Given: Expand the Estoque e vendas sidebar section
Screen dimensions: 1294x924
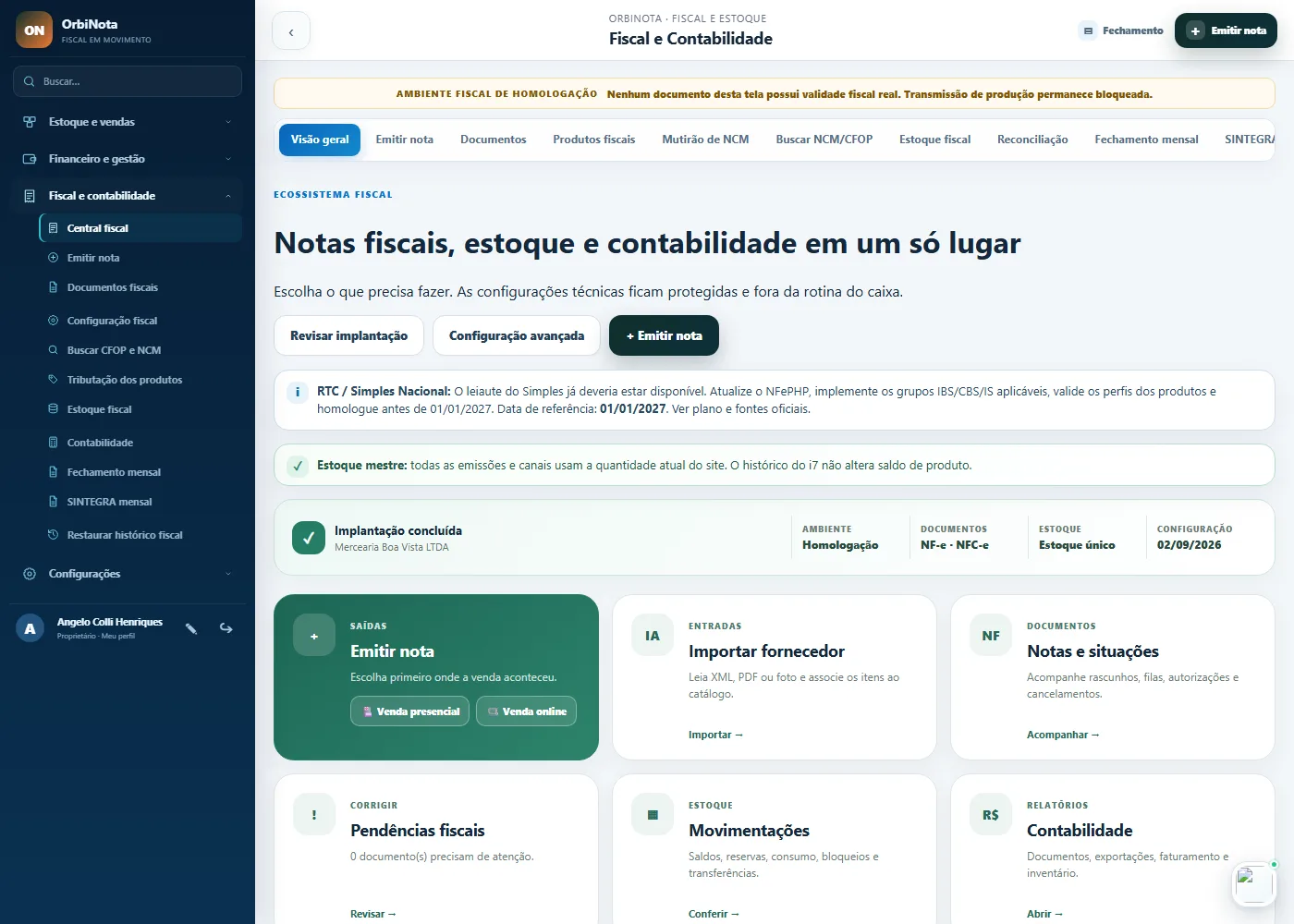Looking at the screenshot, I should pyautogui.click(x=128, y=122).
